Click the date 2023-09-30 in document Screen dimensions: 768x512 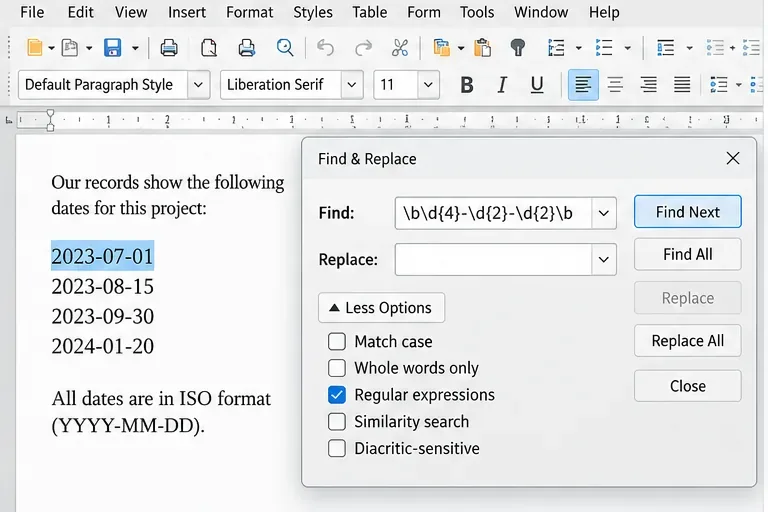(x=102, y=317)
